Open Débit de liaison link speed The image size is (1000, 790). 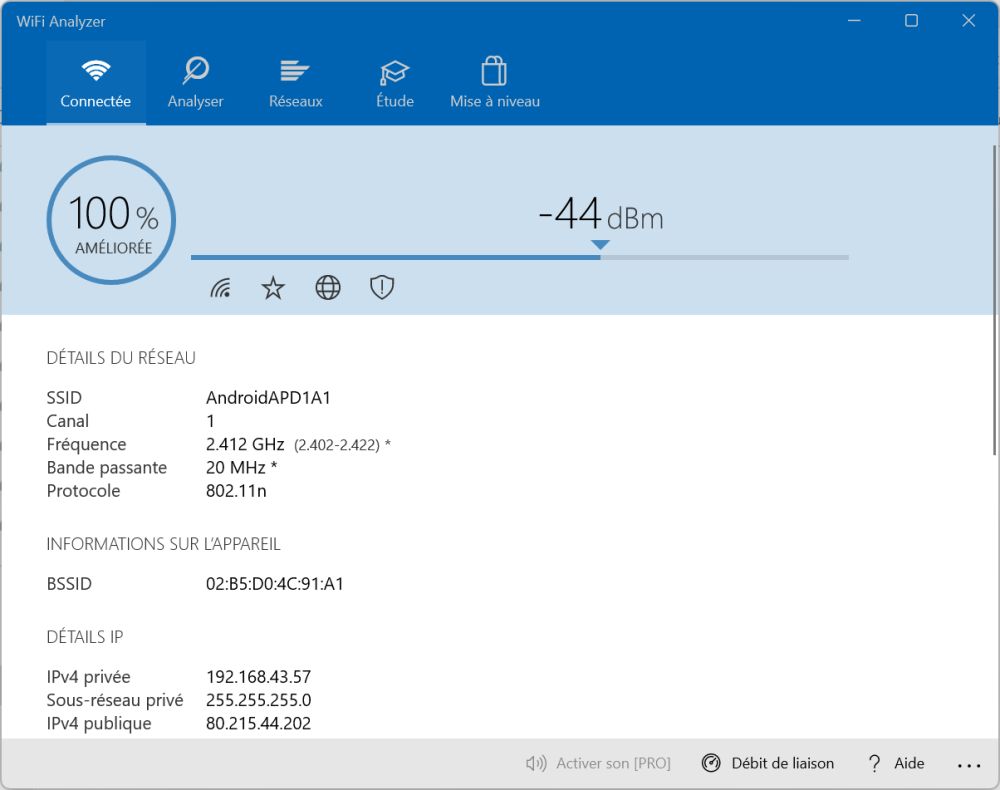tap(768, 764)
